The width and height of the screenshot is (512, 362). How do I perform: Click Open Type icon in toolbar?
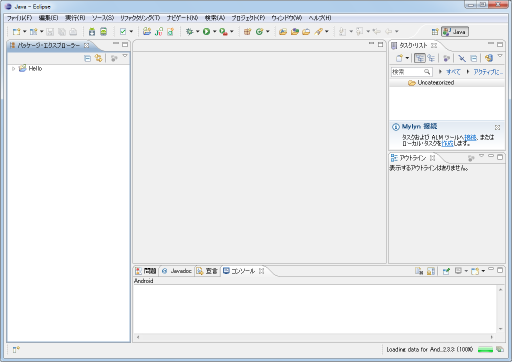[x=283, y=32]
